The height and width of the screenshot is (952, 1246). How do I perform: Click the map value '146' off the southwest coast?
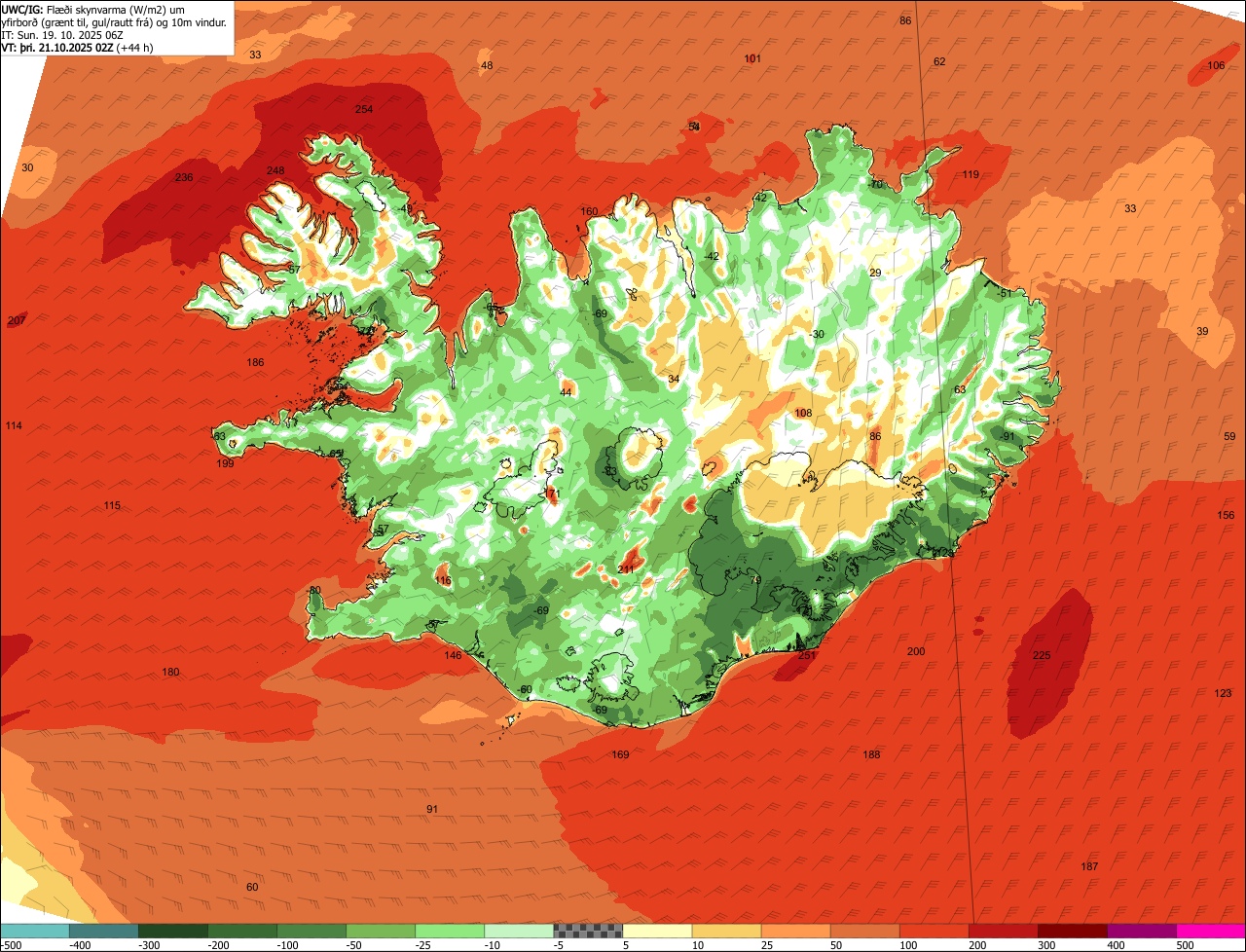[x=453, y=655]
